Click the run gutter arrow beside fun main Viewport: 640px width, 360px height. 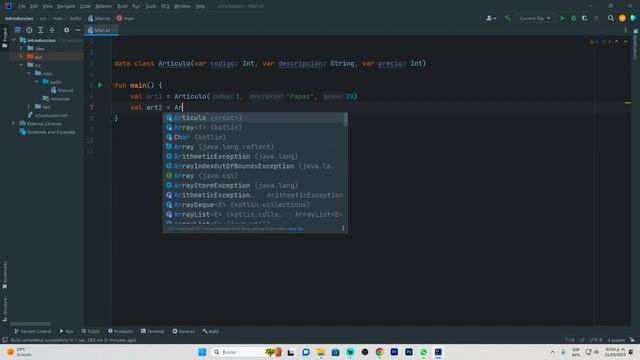click(100, 85)
